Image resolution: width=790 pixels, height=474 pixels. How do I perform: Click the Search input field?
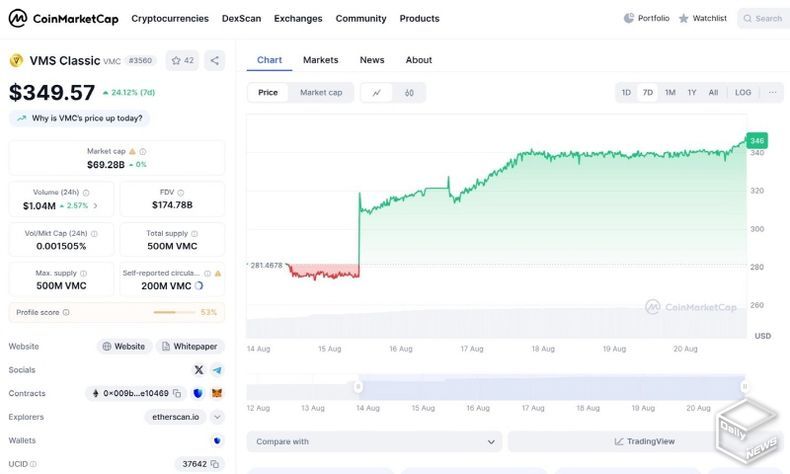[764, 19]
